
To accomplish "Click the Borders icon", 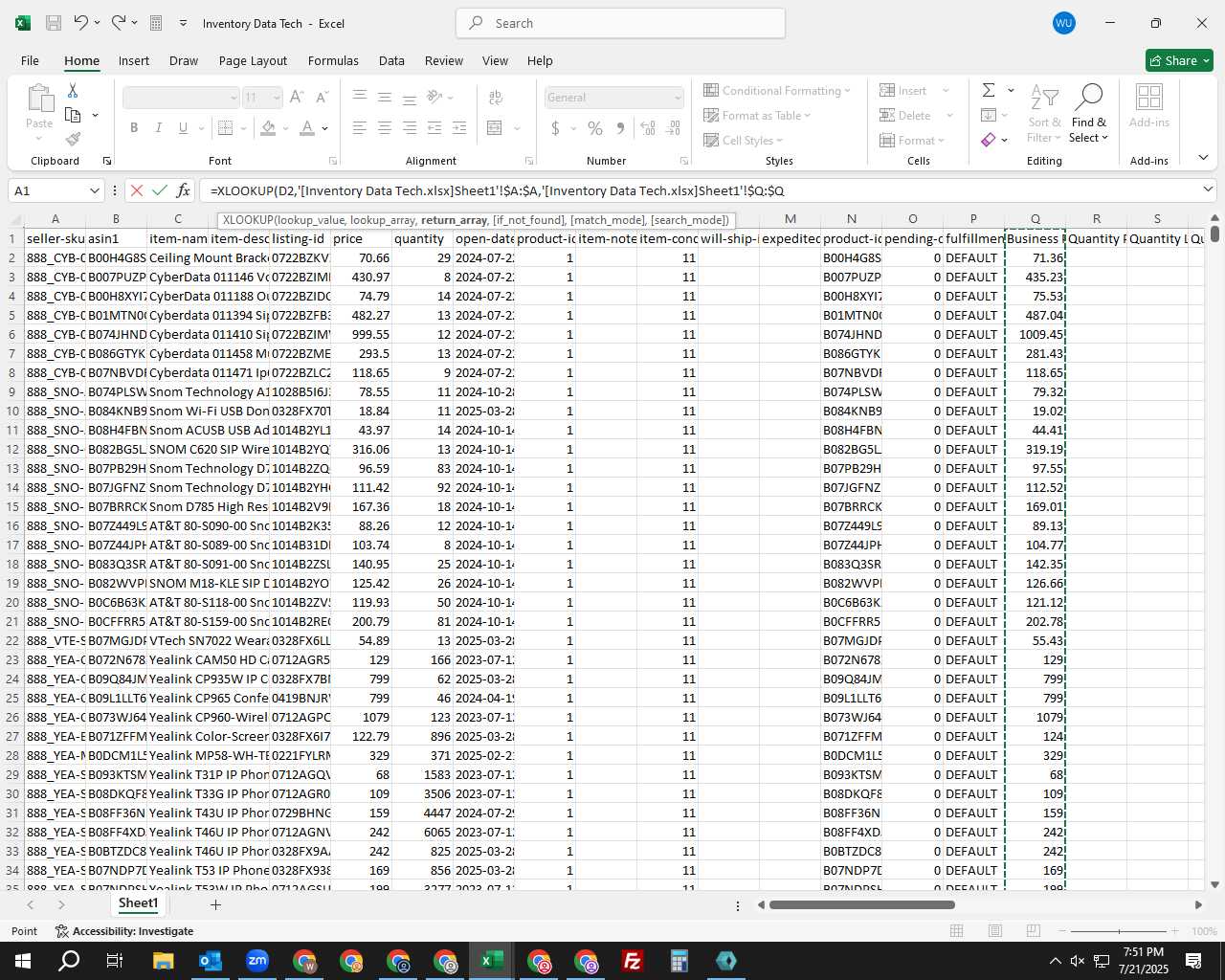I will [x=225, y=127].
